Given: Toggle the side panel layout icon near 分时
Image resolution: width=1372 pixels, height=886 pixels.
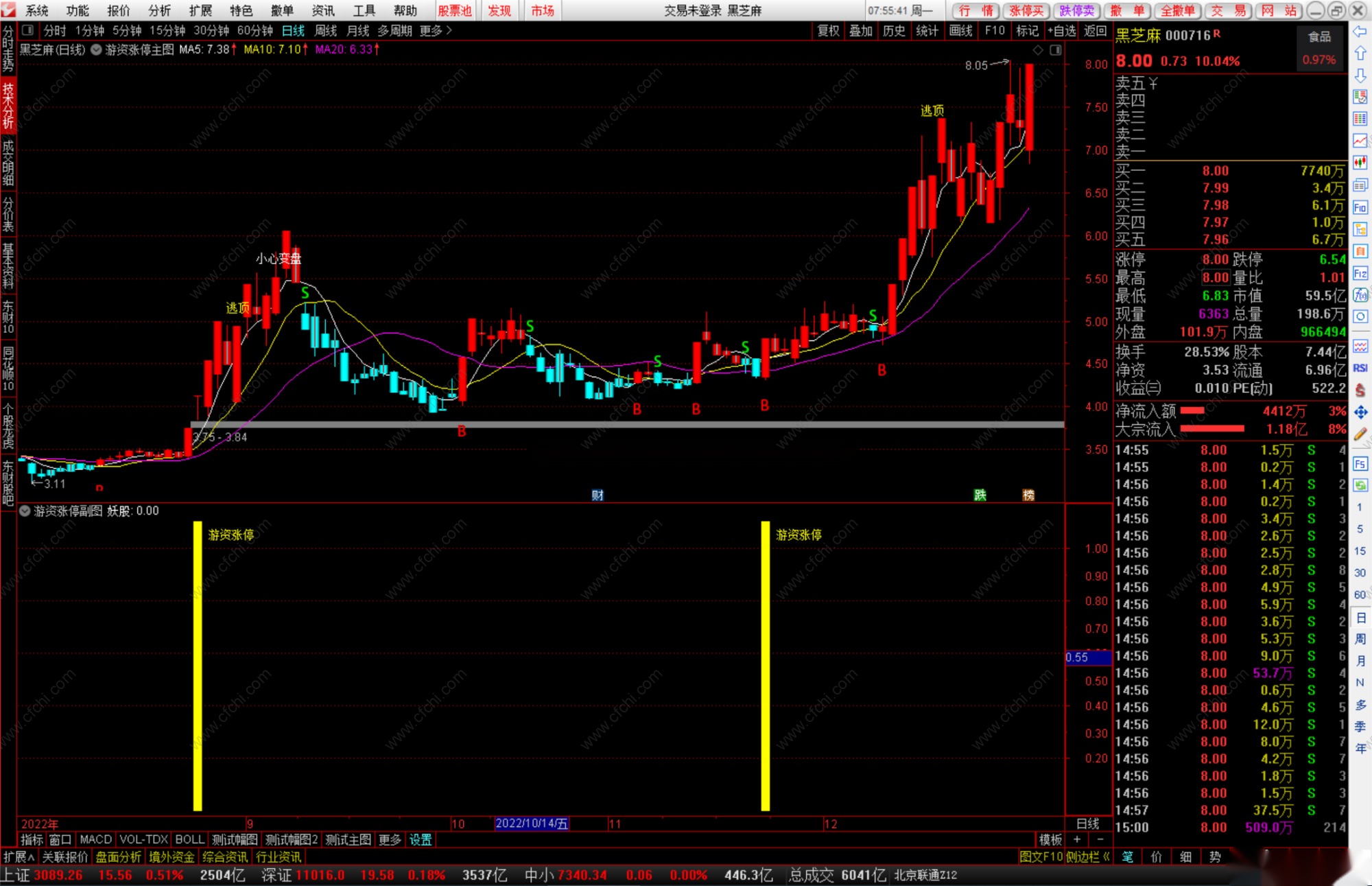Looking at the screenshot, I should coord(28,31).
